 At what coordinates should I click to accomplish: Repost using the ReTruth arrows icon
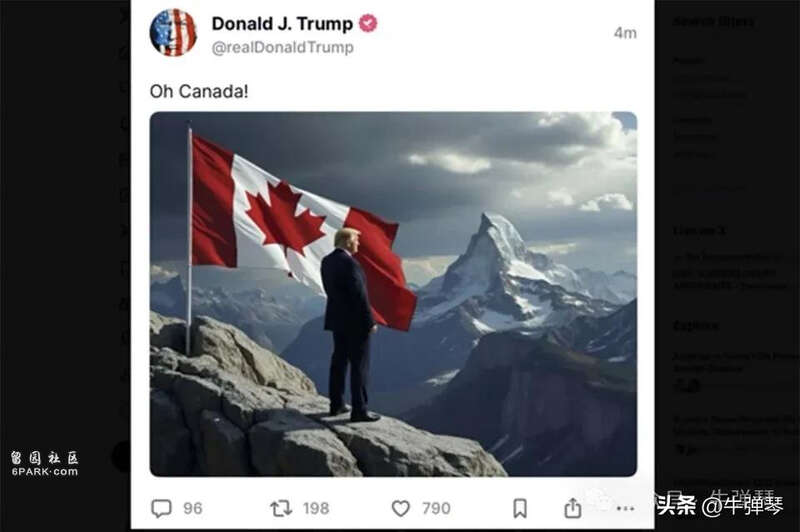pos(281,508)
